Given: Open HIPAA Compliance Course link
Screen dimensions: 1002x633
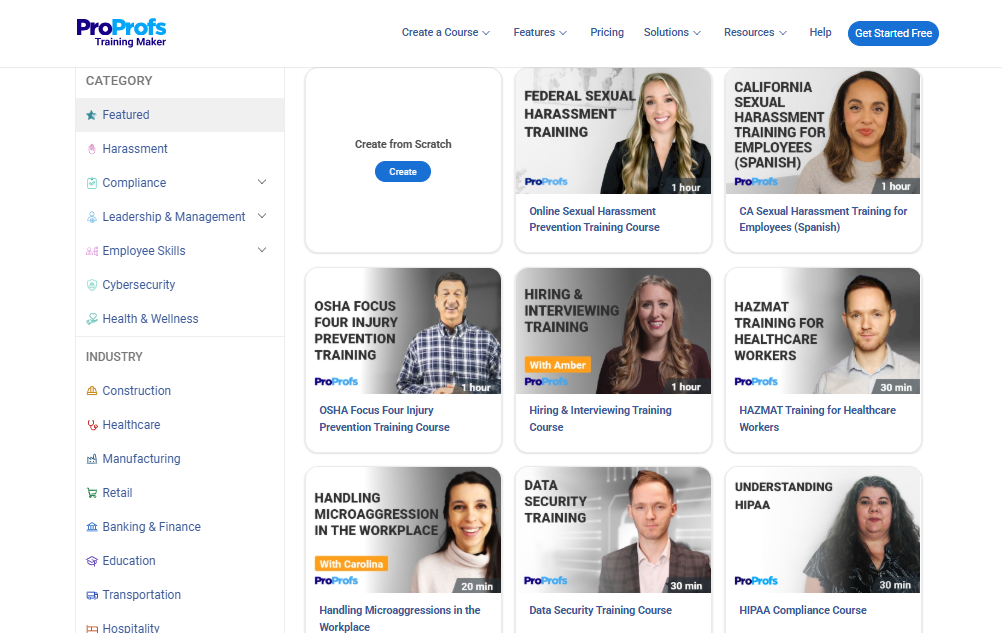Looking at the screenshot, I should point(803,611).
